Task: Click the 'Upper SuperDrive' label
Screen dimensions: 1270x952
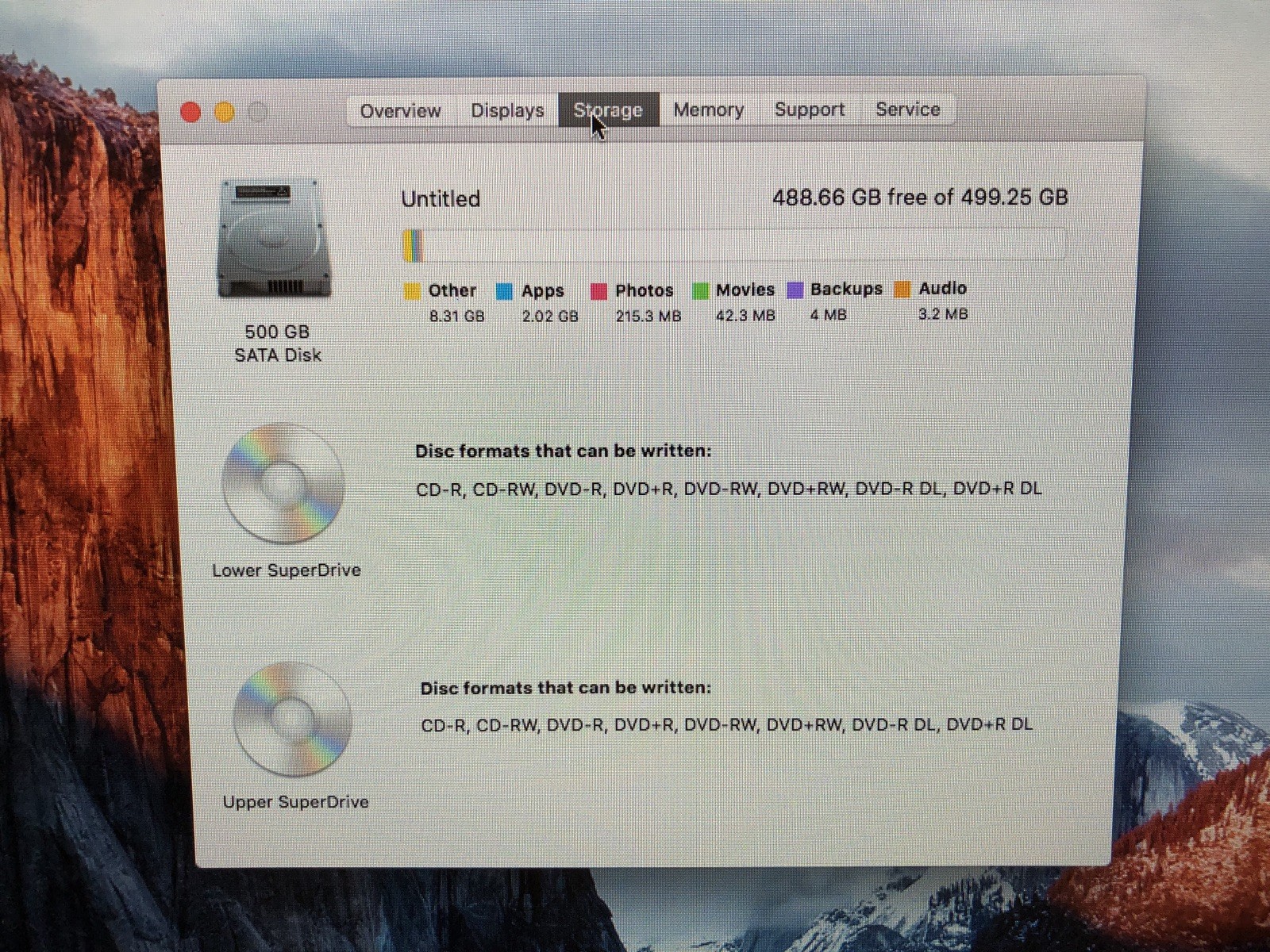Action: pyautogui.click(x=295, y=801)
